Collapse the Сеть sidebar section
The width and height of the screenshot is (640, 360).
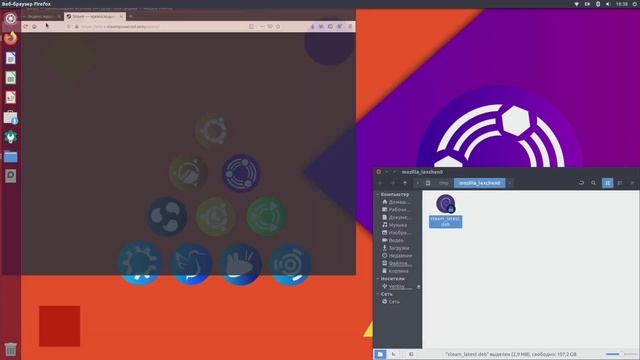click(378, 294)
